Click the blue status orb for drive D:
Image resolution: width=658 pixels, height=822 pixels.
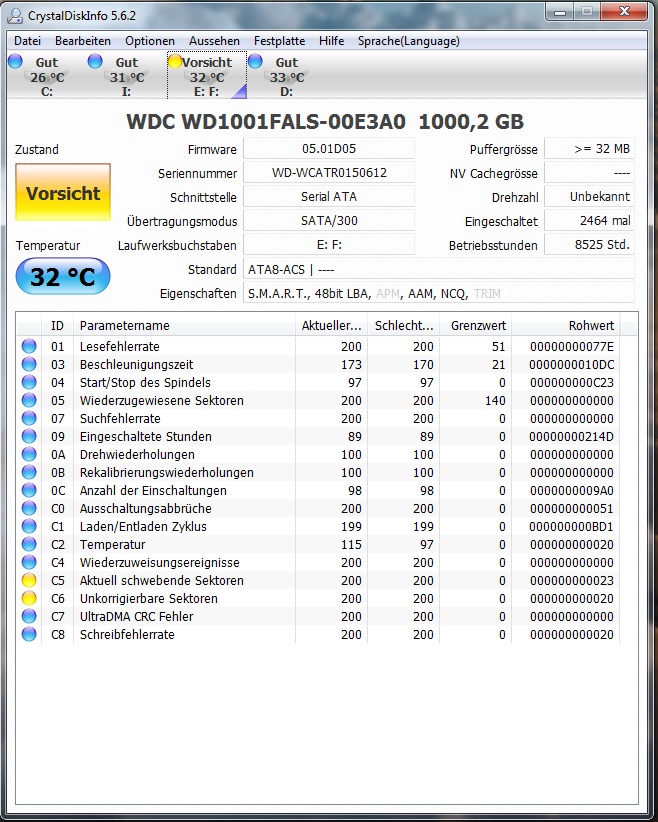click(255, 61)
